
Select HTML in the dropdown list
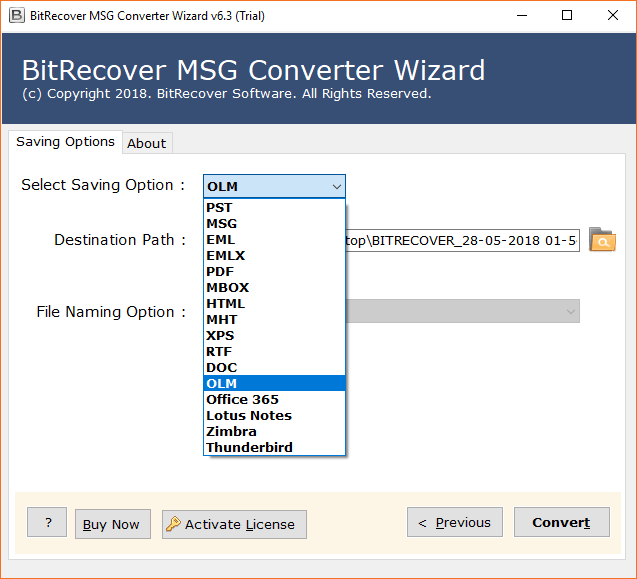274,304
